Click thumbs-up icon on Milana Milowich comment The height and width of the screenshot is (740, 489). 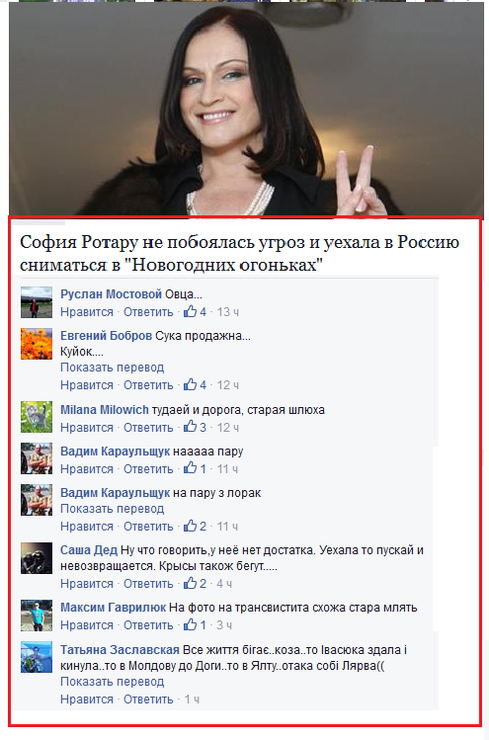coord(190,427)
